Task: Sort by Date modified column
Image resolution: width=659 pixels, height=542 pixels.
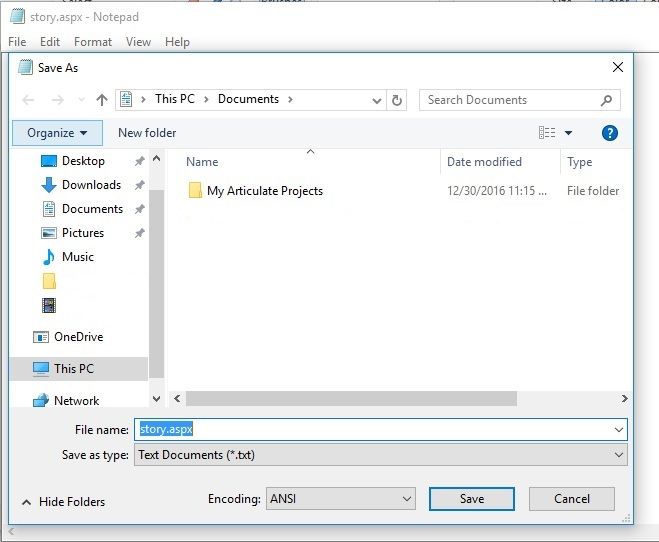Action: pyautogui.click(x=484, y=162)
